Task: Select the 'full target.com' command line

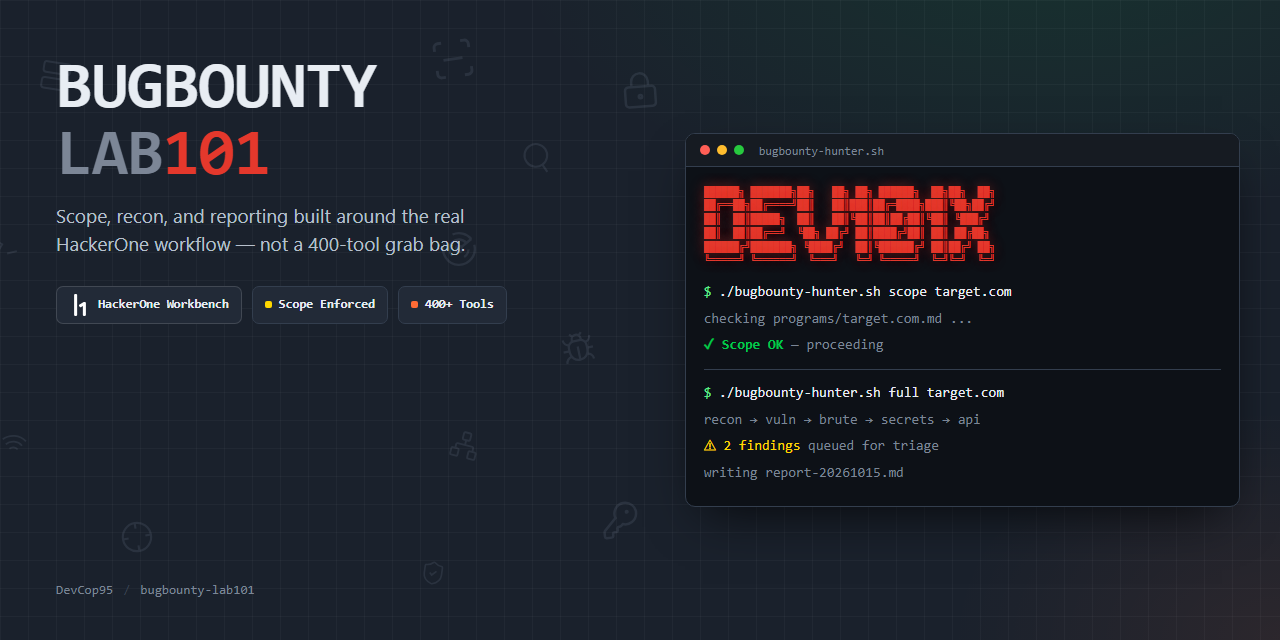Action: click(x=854, y=393)
